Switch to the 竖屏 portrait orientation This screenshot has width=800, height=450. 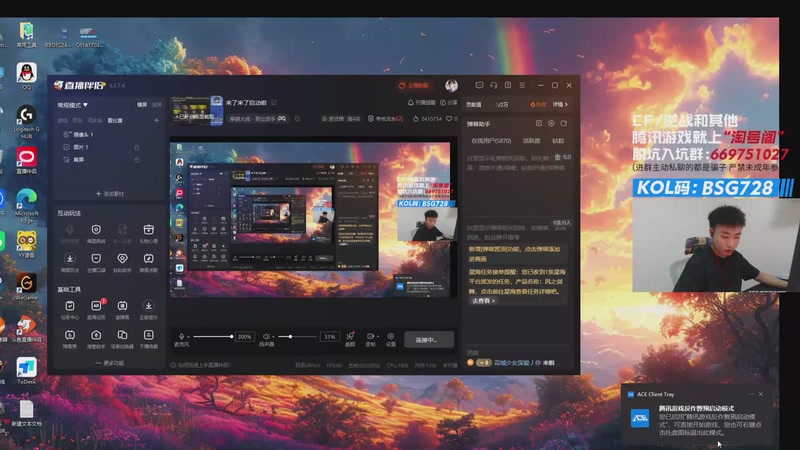tap(157, 105)
